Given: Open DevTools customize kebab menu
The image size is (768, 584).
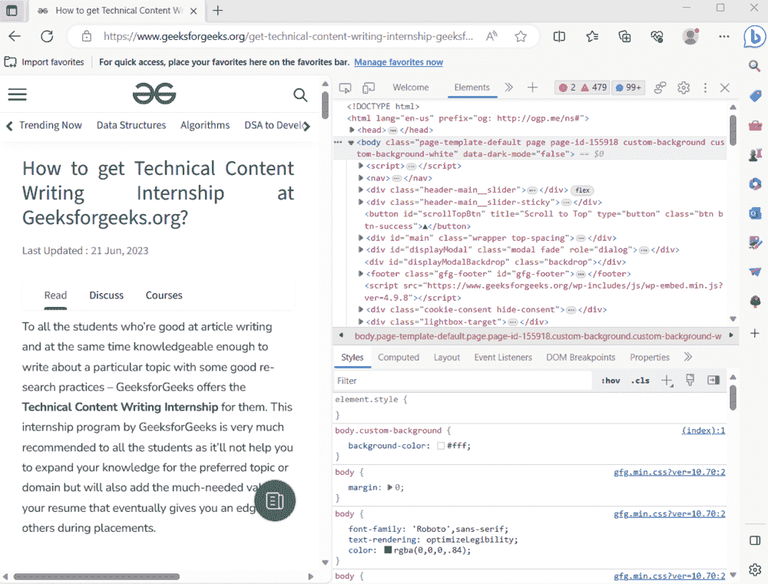Looking at the screenshot, I should tap(705, 88).
